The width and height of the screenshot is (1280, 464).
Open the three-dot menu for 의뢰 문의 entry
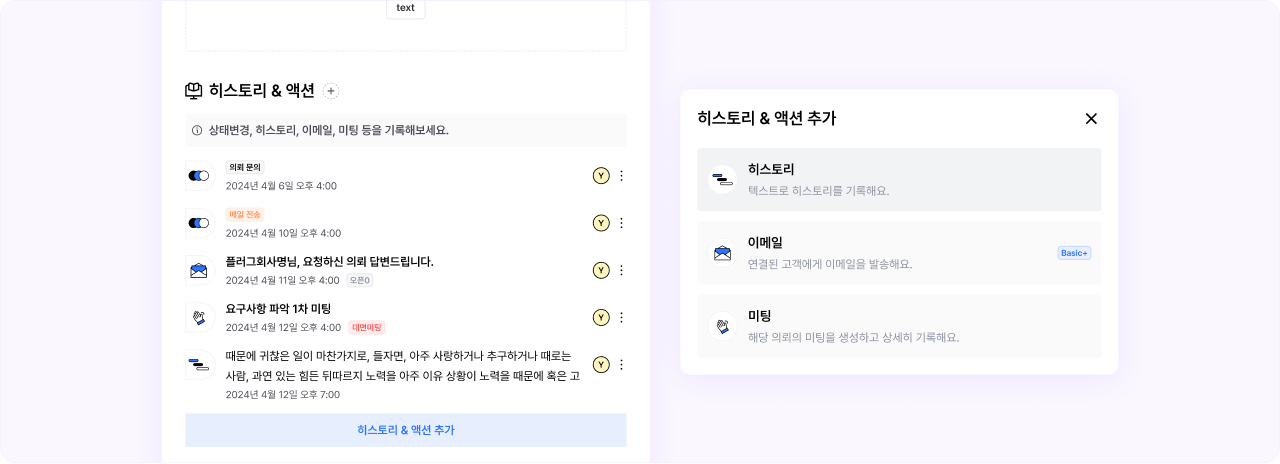(x=621, y=176)
